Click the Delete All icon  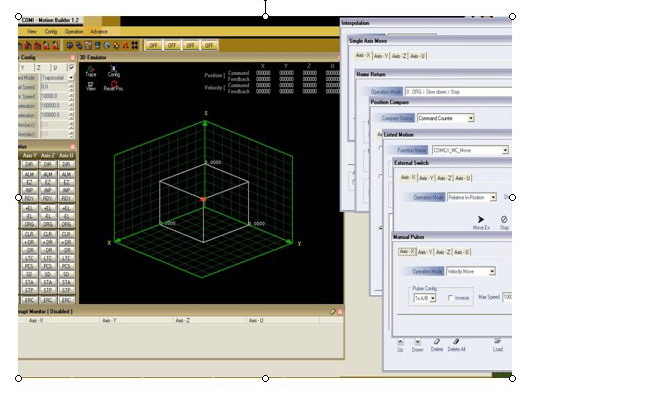click(x=458, y=342)
